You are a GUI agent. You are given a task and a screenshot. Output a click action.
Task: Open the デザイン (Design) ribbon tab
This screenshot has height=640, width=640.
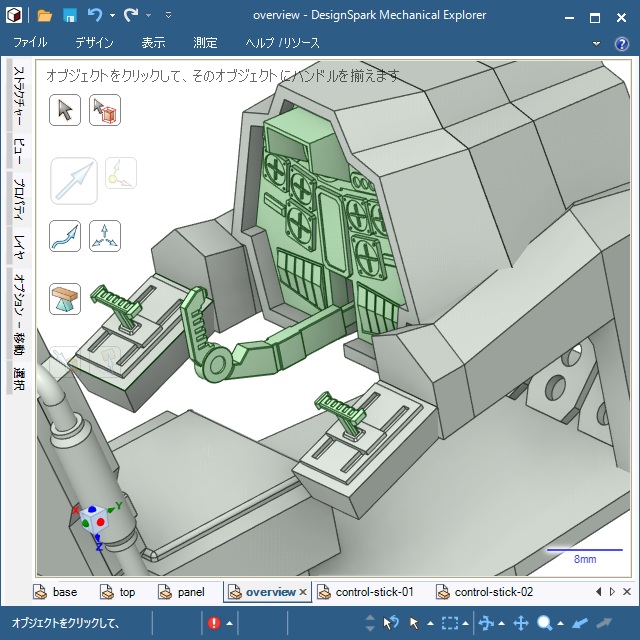pyautogui.click(x=94, y=43)
